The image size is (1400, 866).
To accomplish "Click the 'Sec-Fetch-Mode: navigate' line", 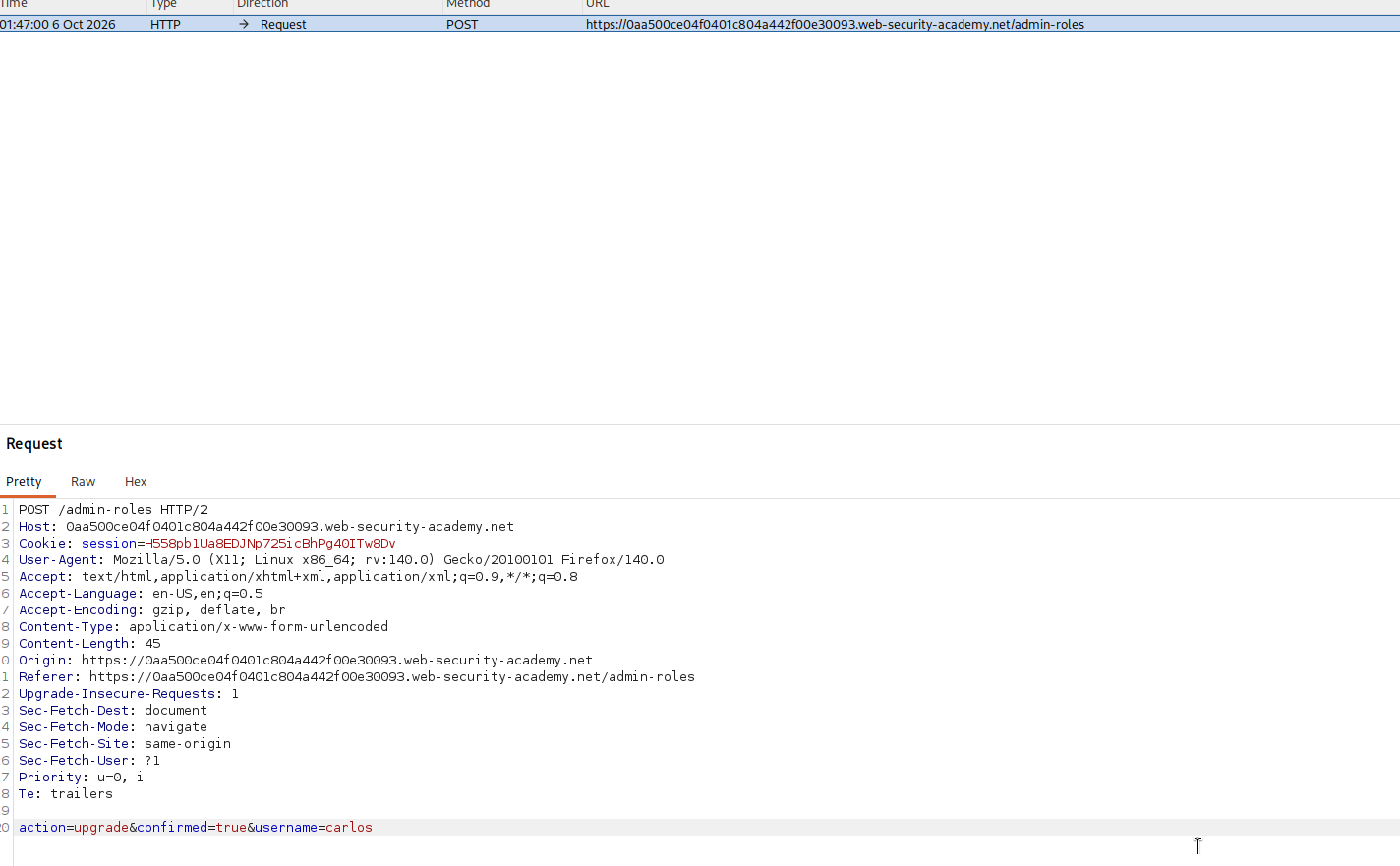I will click(113, 727).
